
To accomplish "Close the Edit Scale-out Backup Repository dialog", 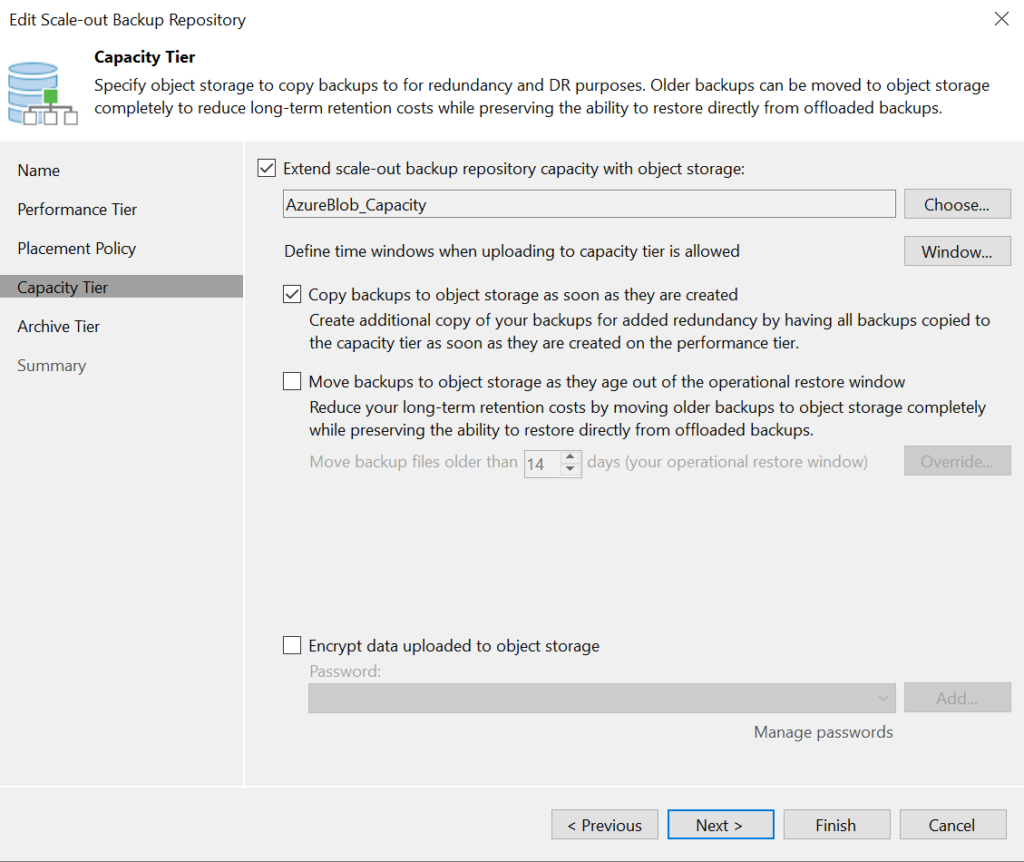I will coord(1001,19).
